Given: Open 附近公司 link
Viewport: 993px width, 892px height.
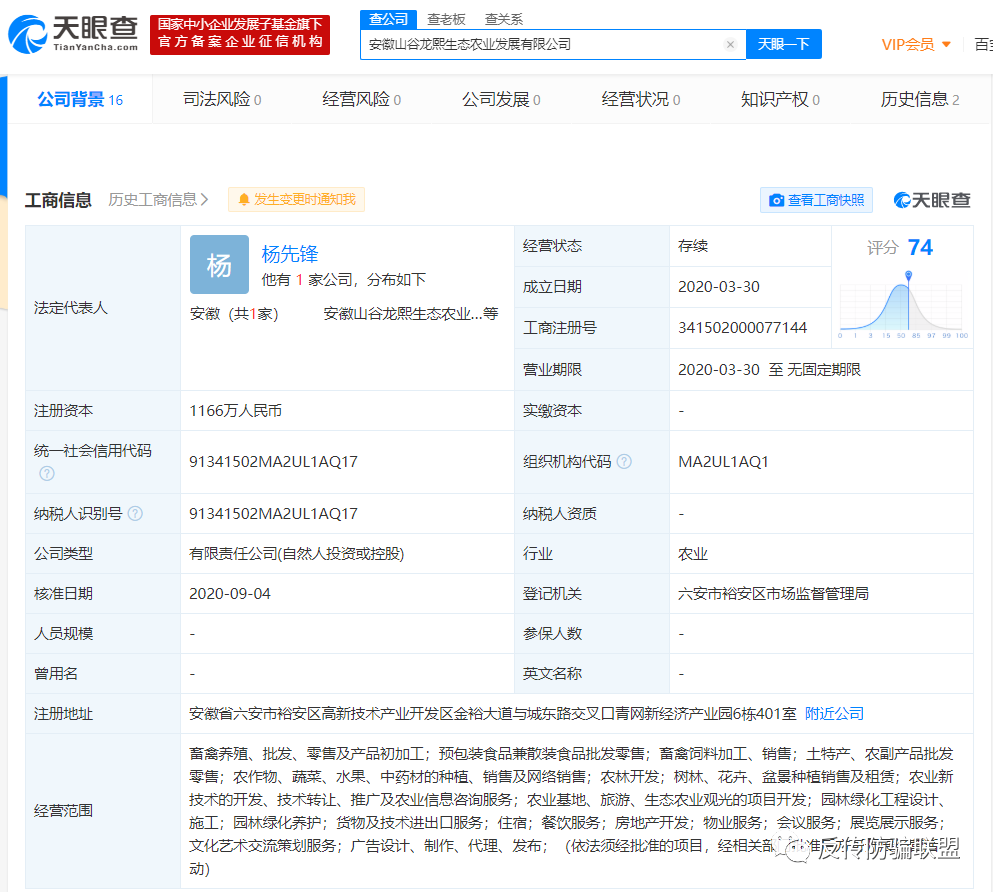Looking at the screenshot, I should click(x=834, y=714).
